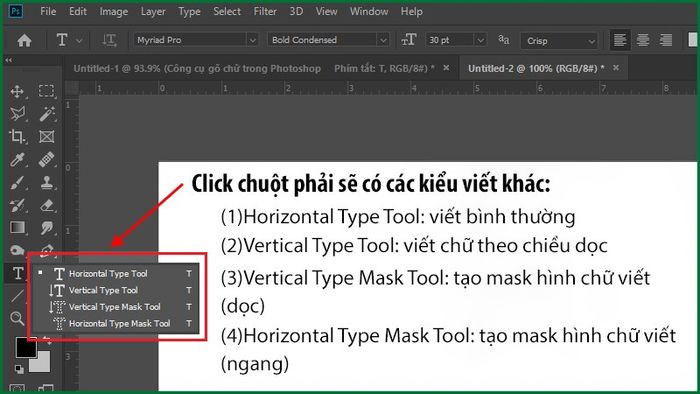Screen dimensions: 700x394
Task: Click the Photoshop Ps logo icon
Action: tap(16, 11)
